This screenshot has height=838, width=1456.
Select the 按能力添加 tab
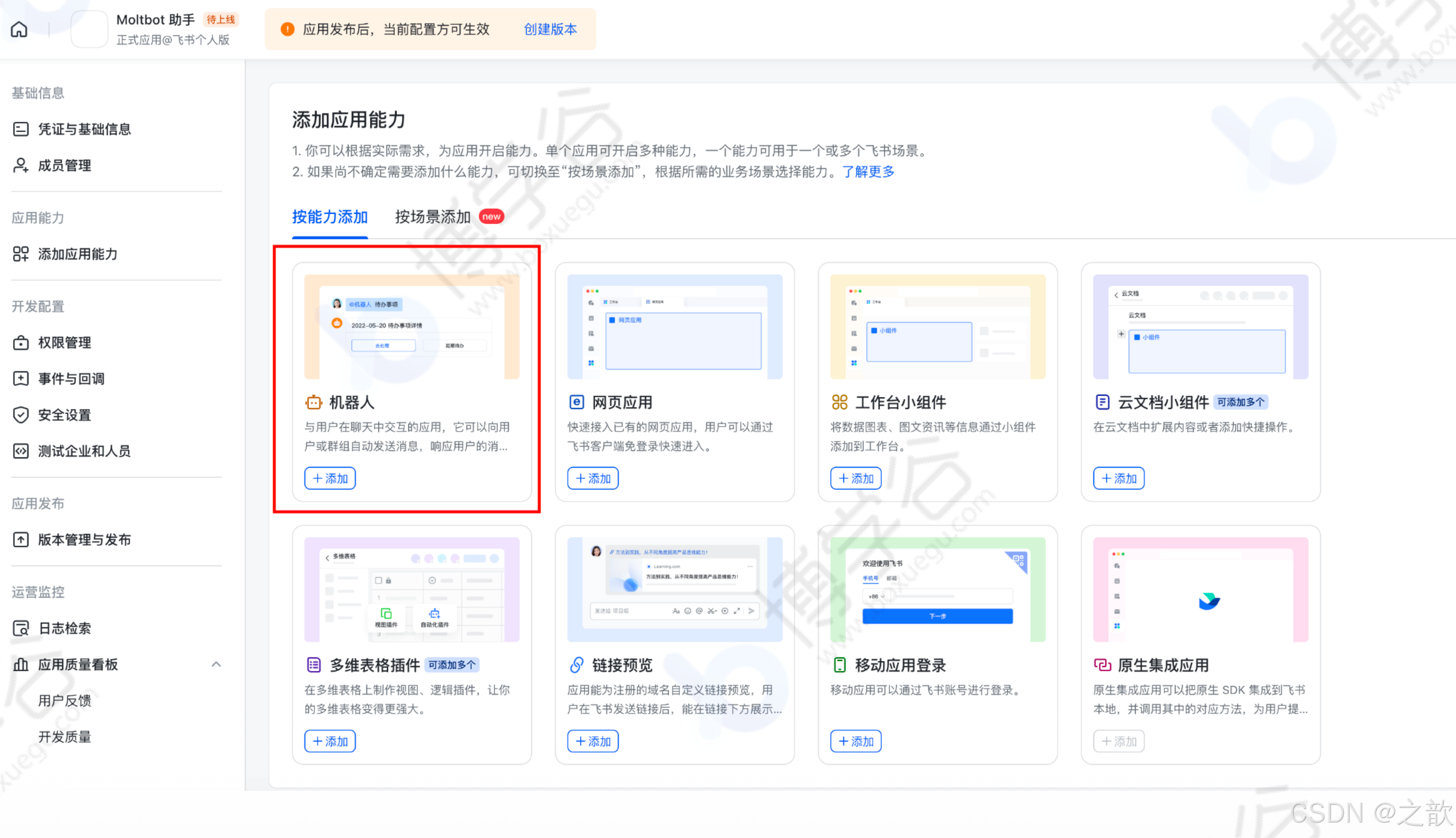330,217
